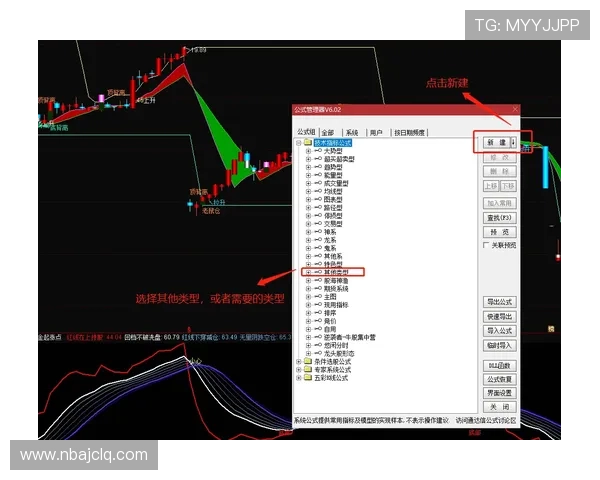Expand the 其他类型 tree node

pos(308,272)
